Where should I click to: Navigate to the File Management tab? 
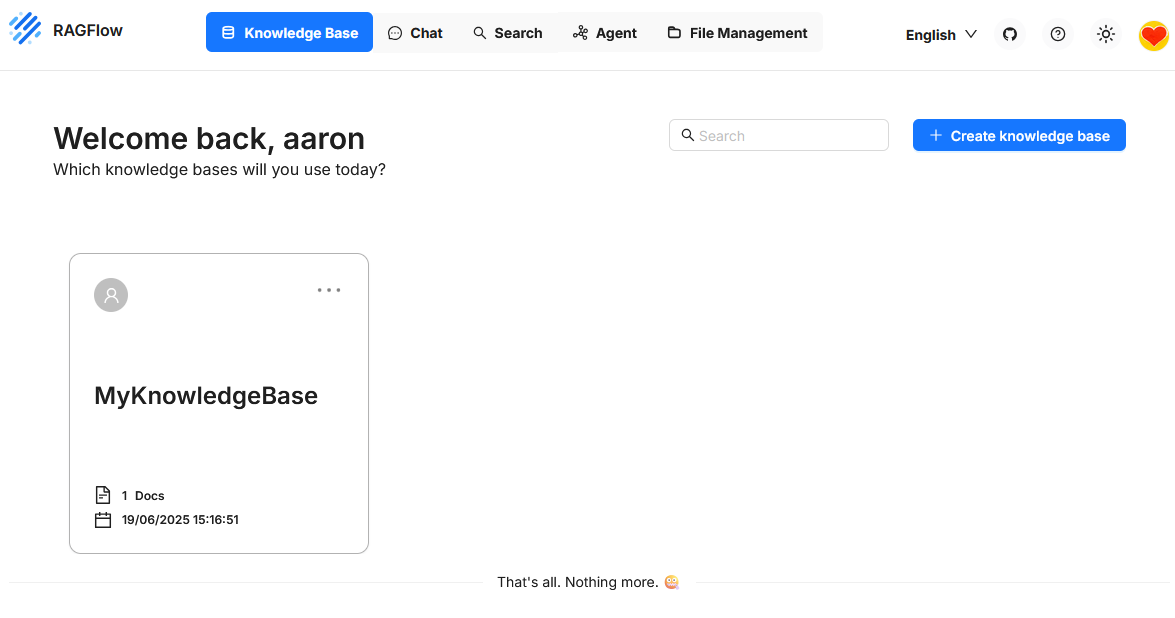click(x=737, y=33)
